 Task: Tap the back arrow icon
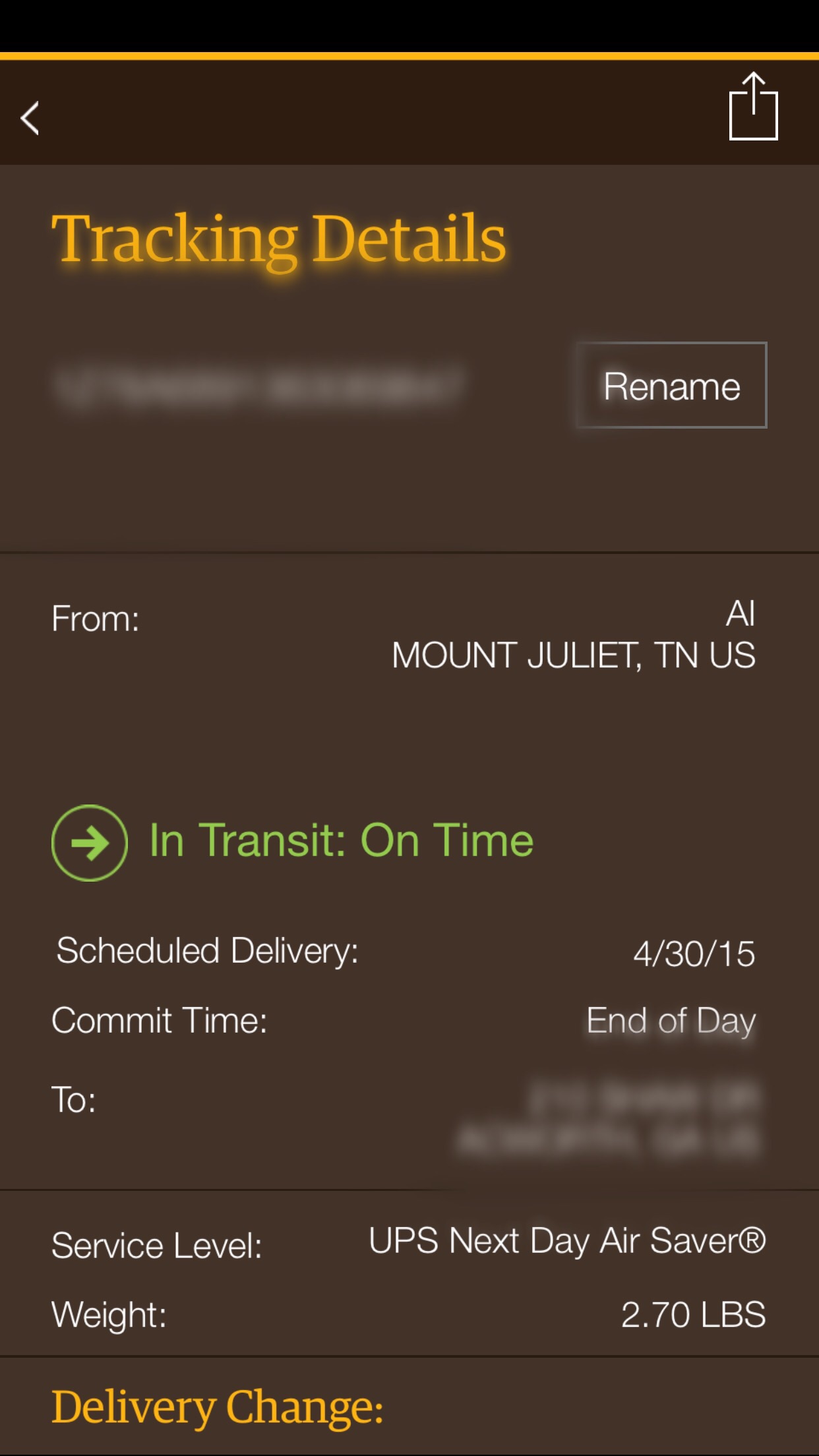30,118
